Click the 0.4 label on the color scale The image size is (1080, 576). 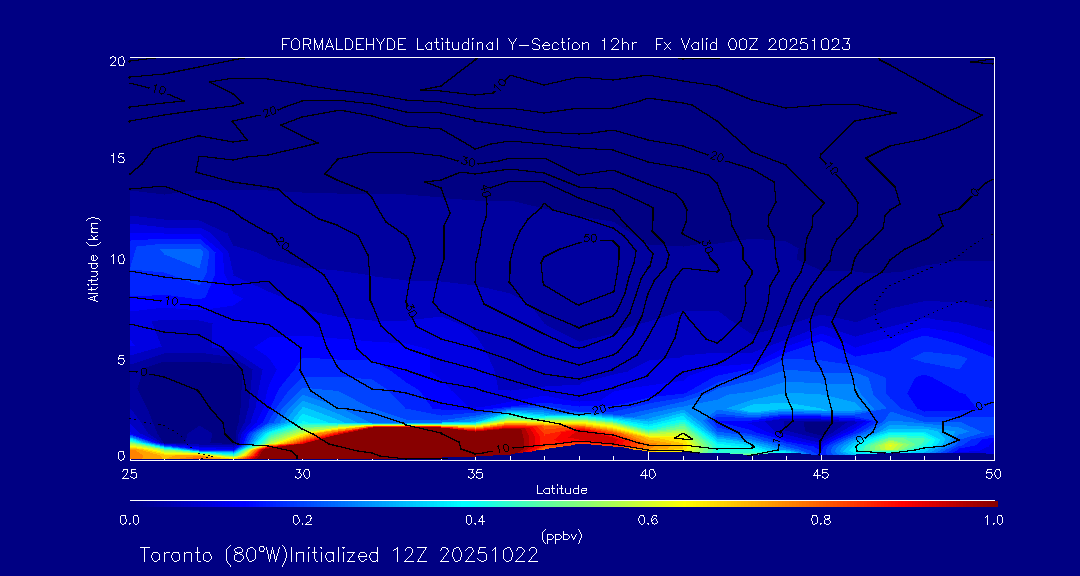[x=475, y=520]
